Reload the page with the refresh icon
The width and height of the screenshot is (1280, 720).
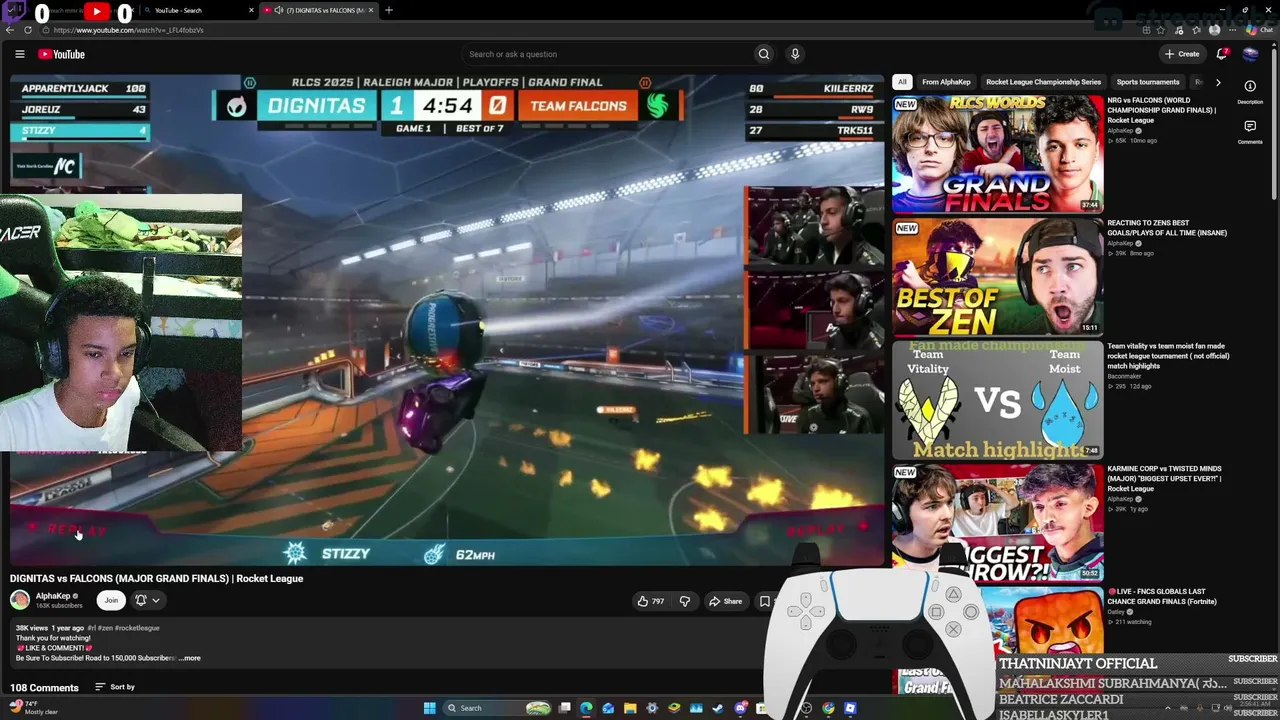[x=28, y=30]
